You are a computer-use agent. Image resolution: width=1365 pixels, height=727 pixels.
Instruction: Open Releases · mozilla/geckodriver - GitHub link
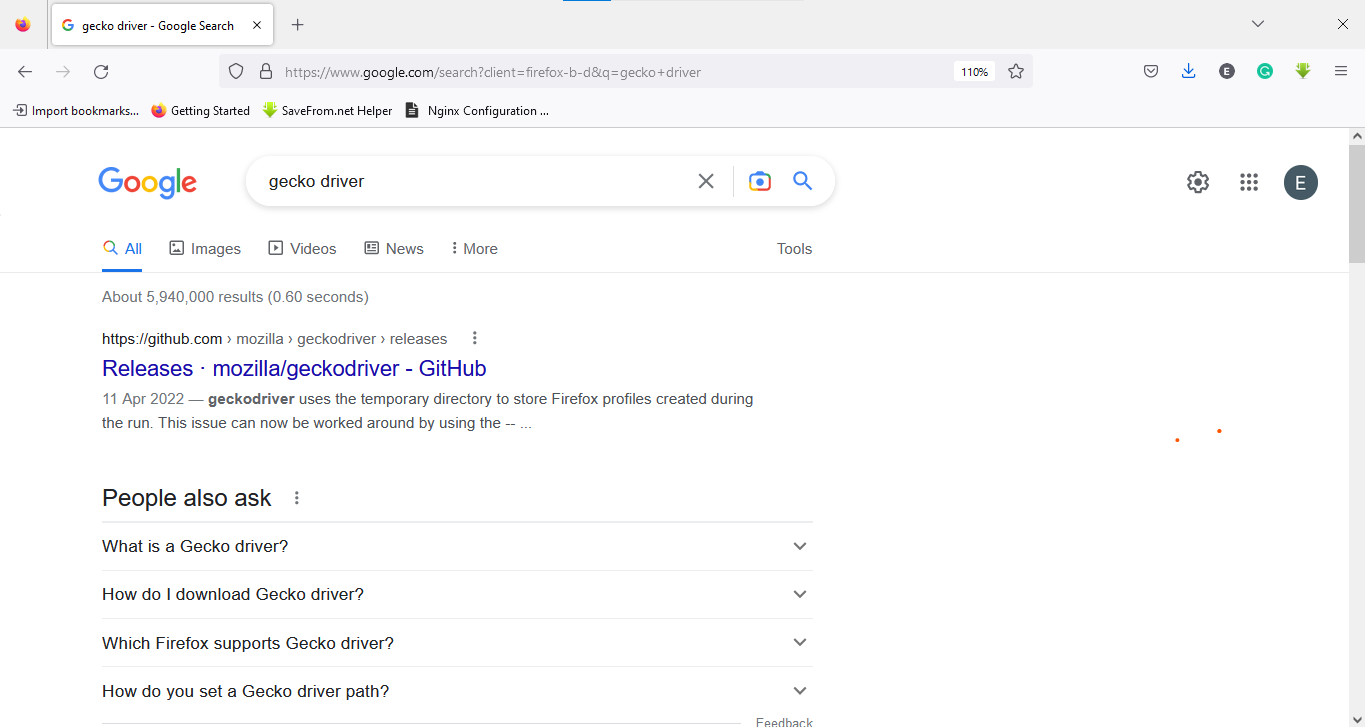point(294,368)
